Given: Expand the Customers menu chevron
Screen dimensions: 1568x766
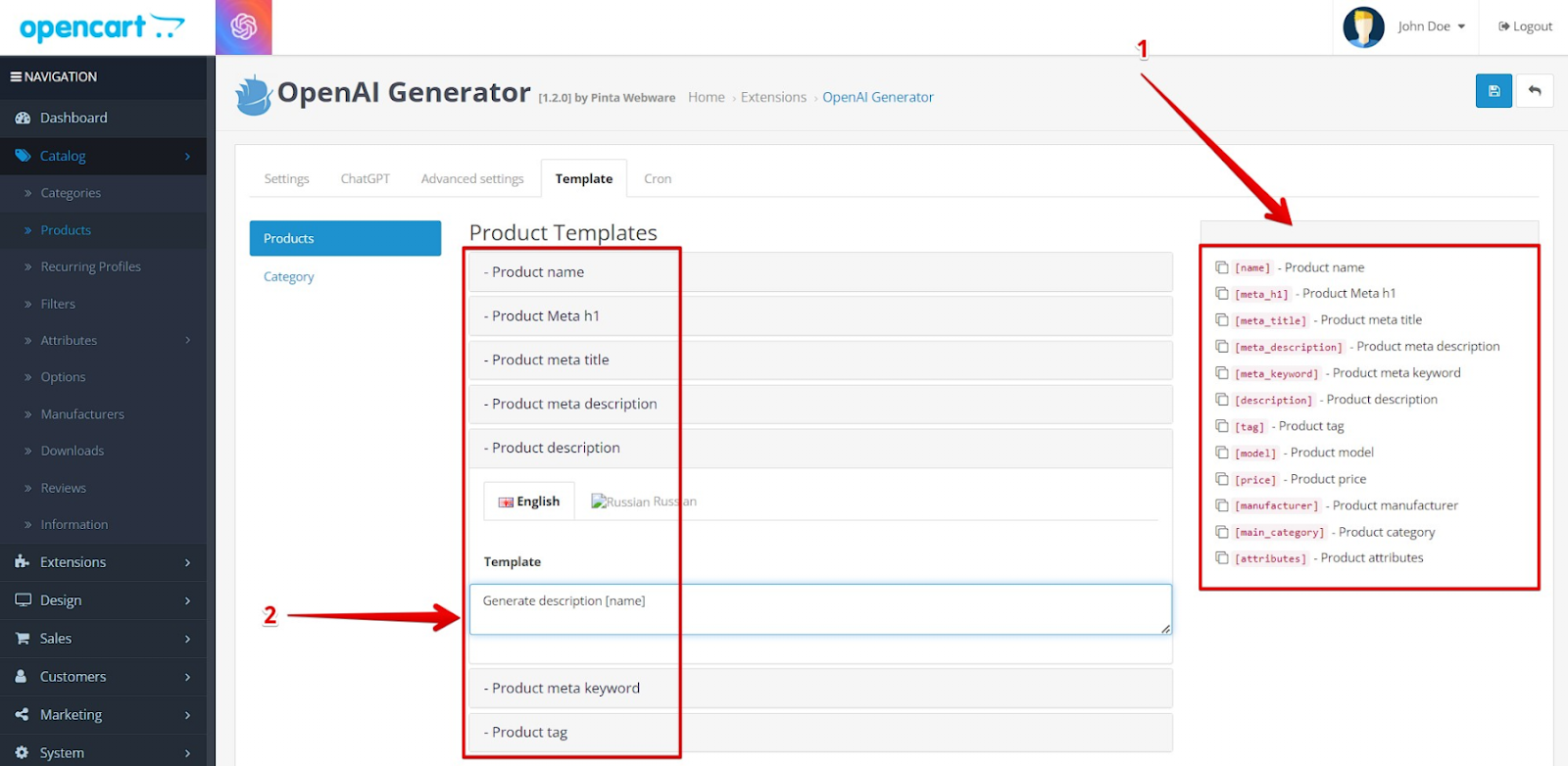Looking at the screenshot, I should click(187, 678).
